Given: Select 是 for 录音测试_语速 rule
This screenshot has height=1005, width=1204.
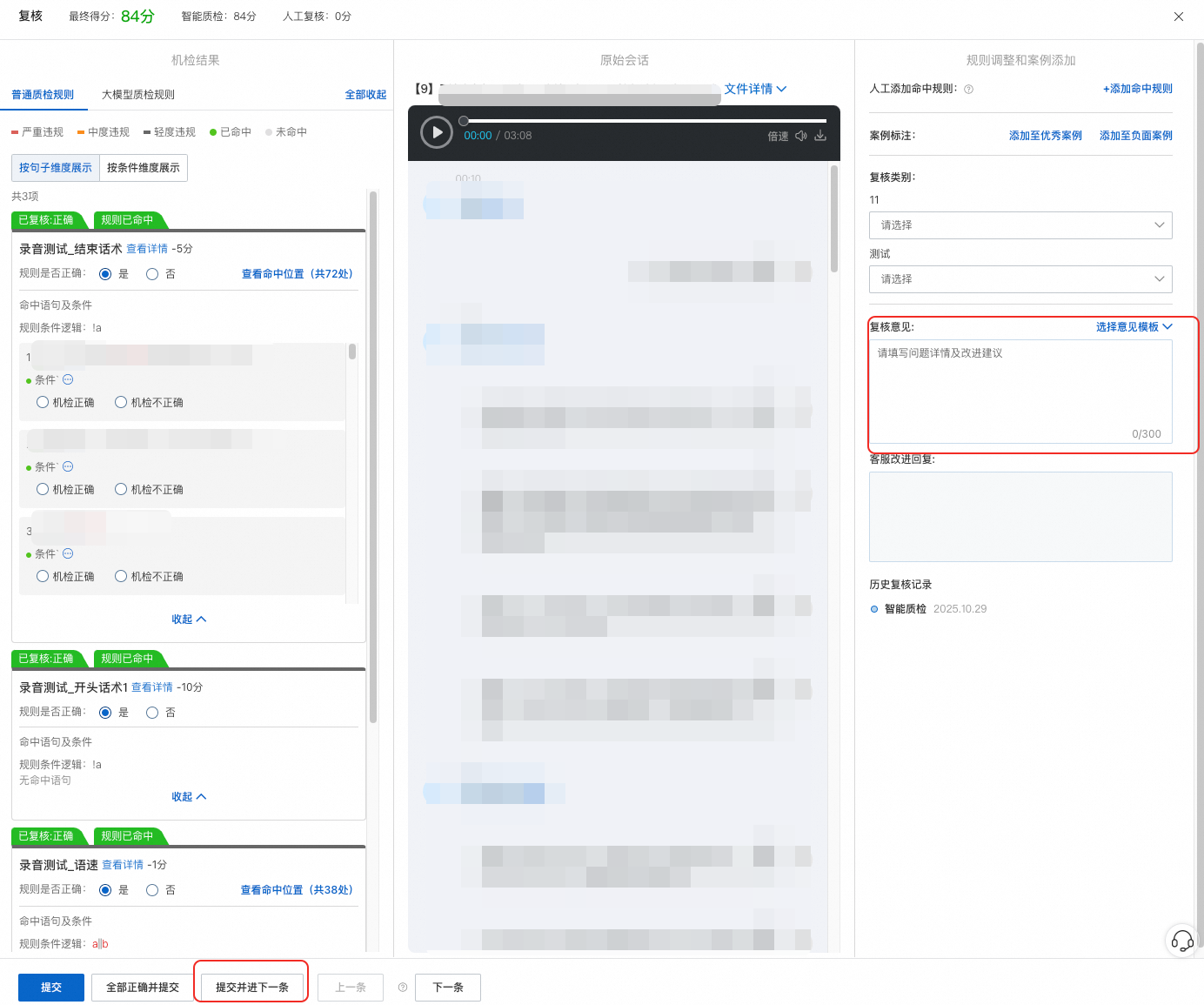Looking at the screenshot, I should click(x=105, y=890).
